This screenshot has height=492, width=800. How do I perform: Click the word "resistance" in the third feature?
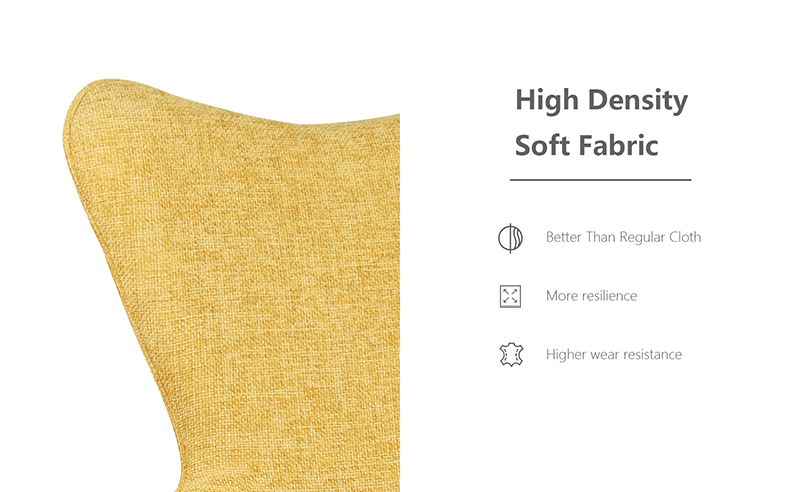tap(655, 354)
